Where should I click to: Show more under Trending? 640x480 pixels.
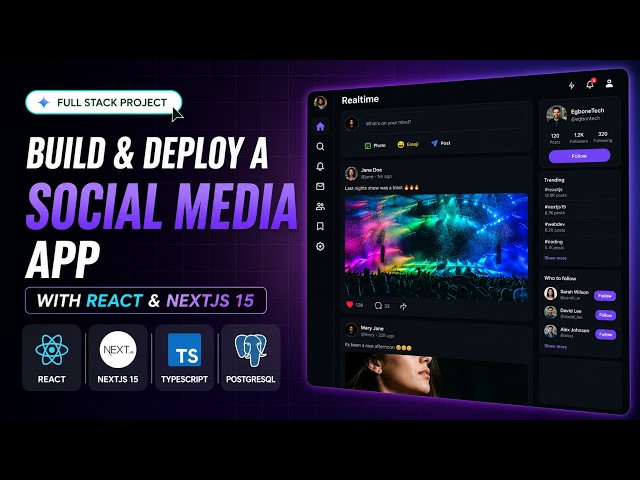pos(555,258)
